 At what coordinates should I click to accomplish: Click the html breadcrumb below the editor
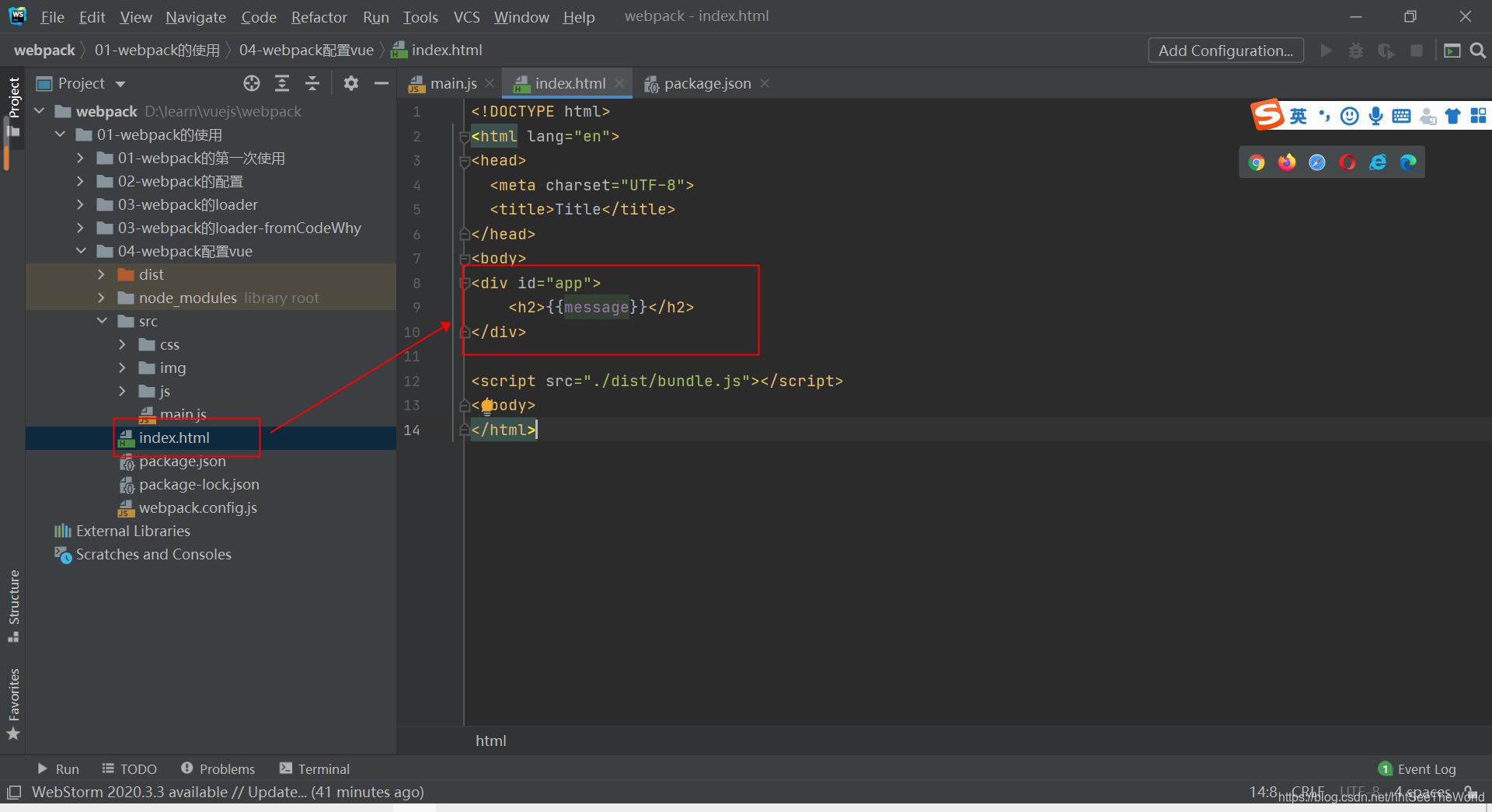click(490, 741)
